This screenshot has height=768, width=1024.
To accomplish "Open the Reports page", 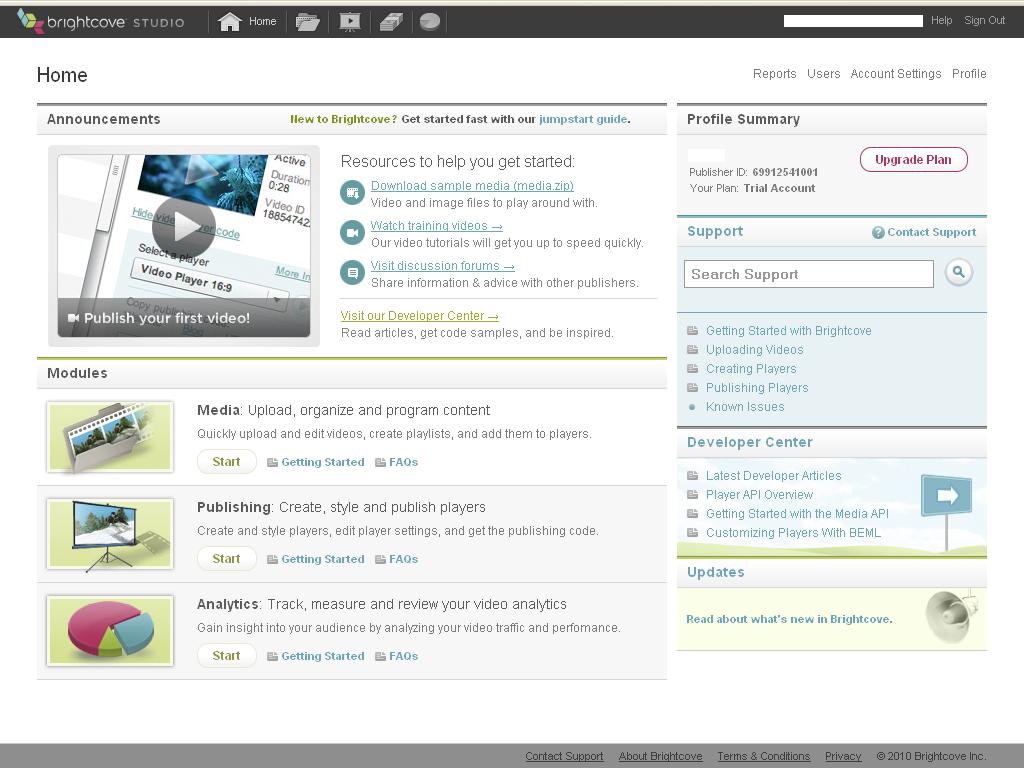I will pos(775,74).
